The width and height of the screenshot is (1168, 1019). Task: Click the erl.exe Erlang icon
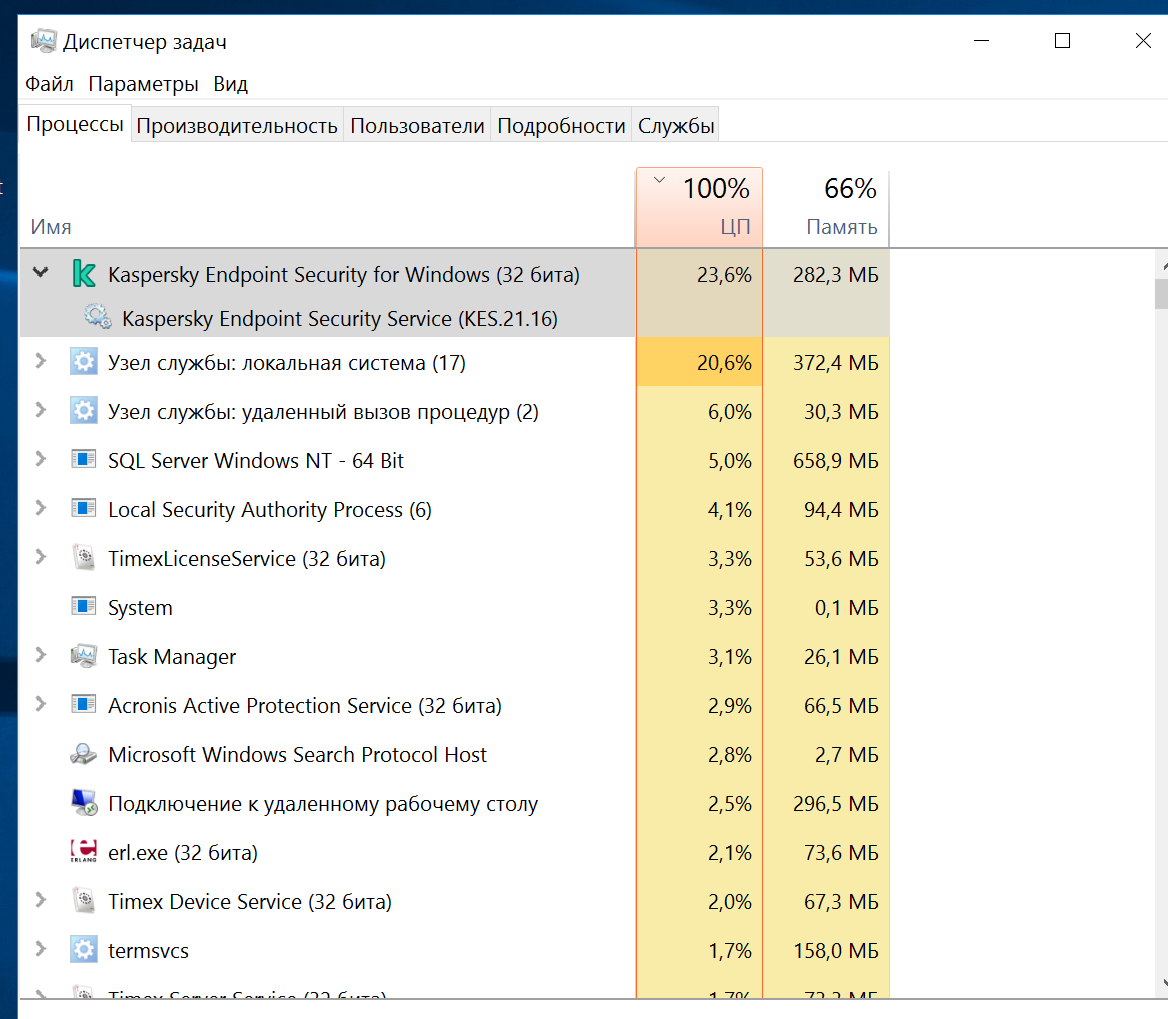coord(83,851)
